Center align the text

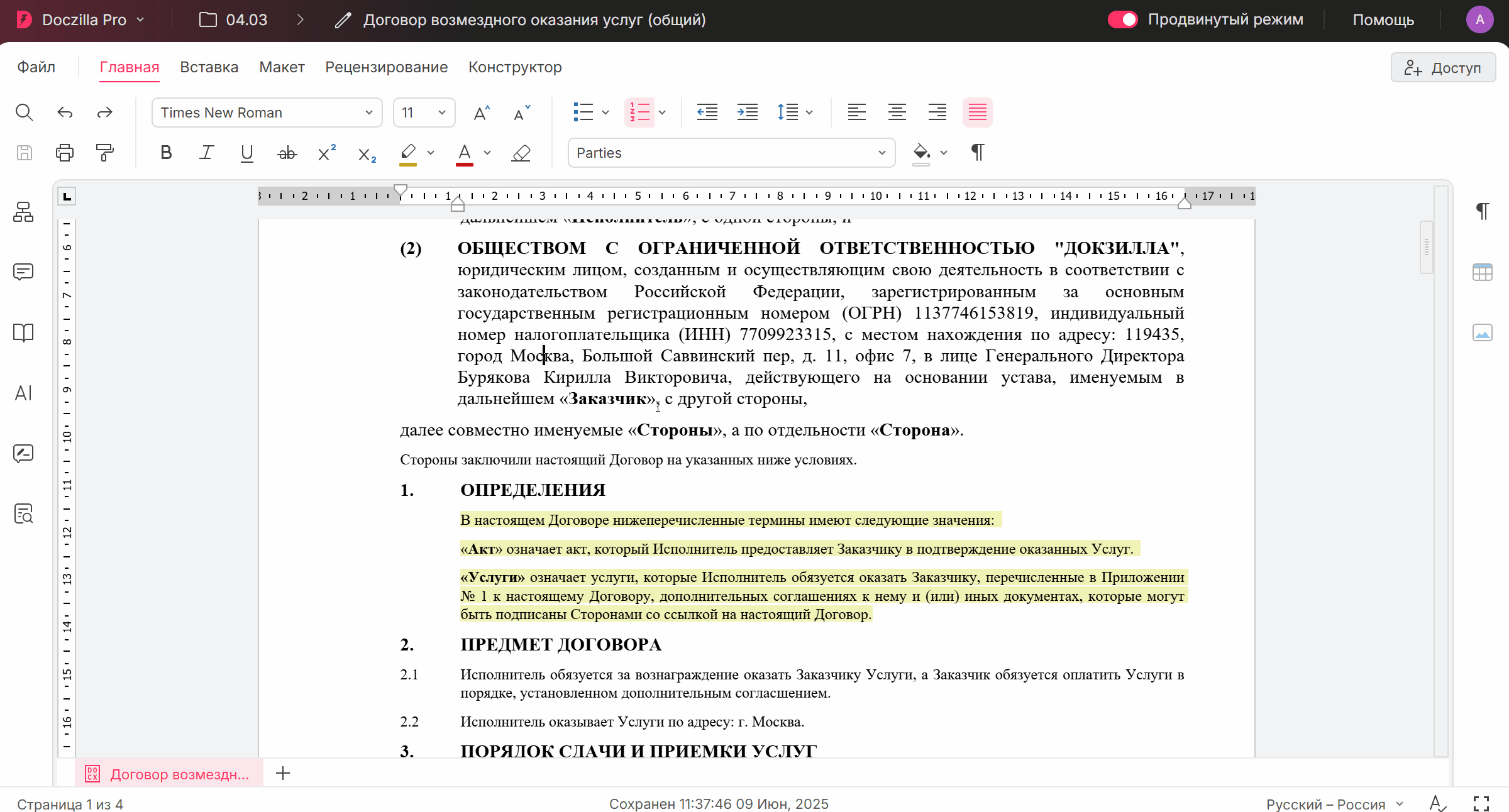point(897,112)
